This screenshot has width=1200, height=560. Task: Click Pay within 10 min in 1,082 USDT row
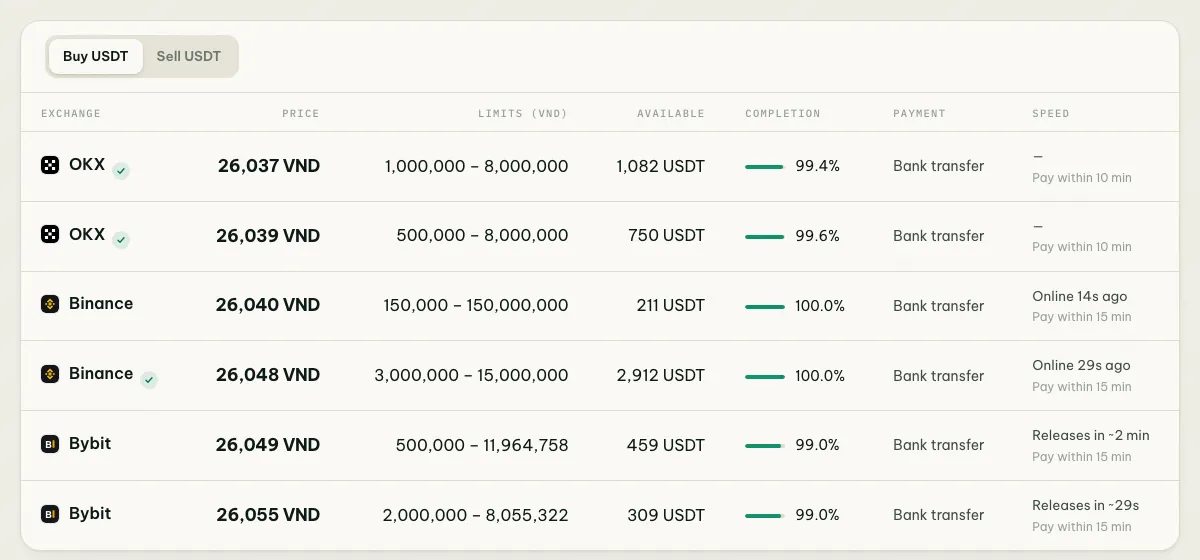[x=1082, y=177]
